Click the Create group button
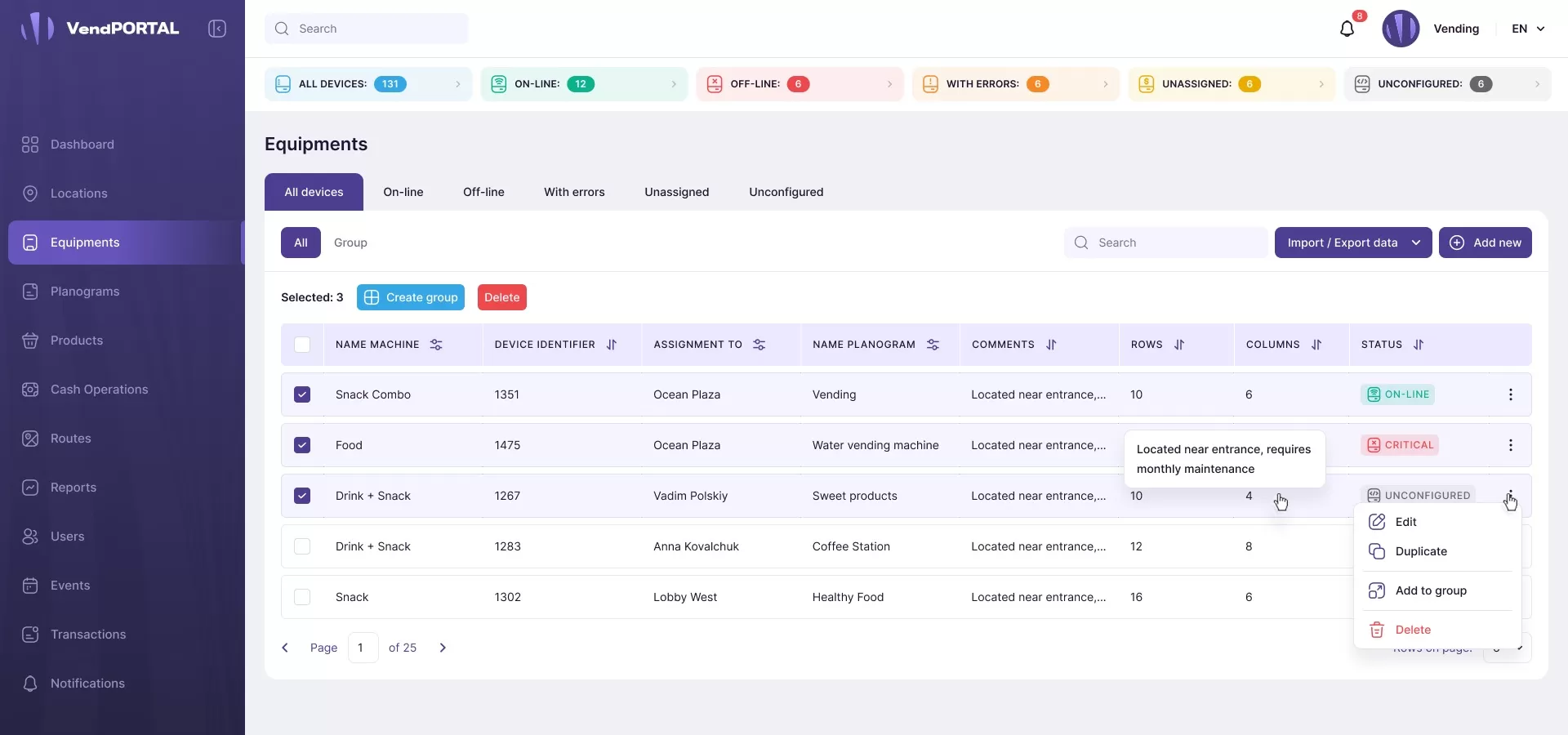This screenshot has height=735, width=1568. [410, 297]
